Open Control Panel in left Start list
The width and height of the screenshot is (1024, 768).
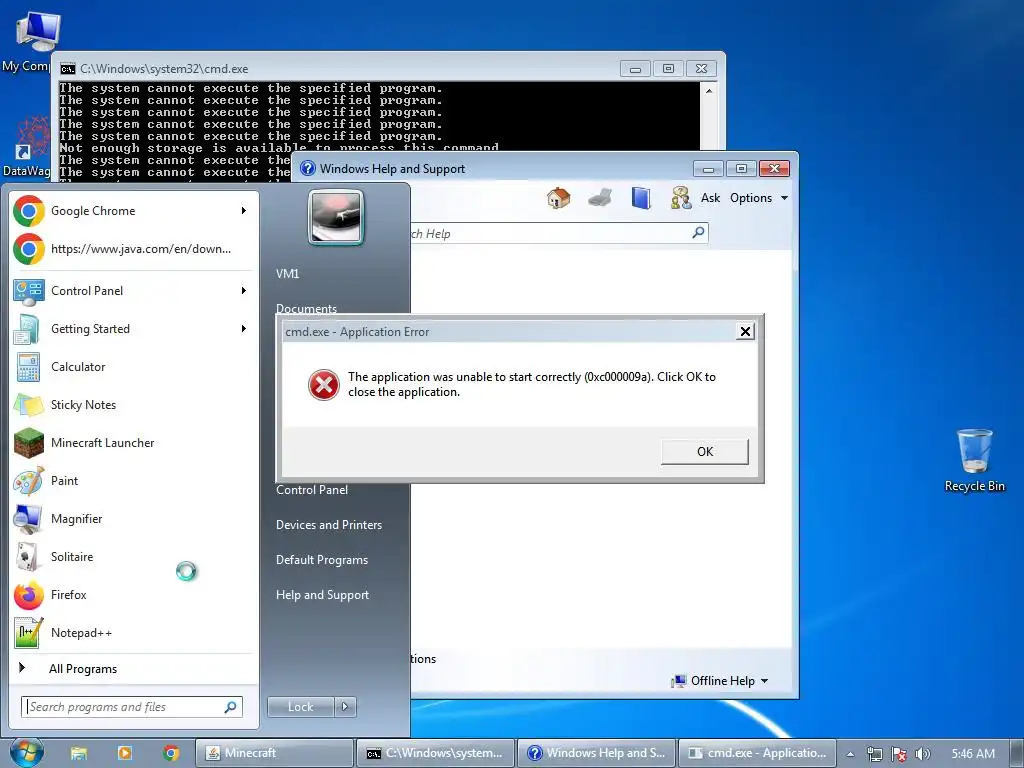pyautogui.click(x=134, y=291)
